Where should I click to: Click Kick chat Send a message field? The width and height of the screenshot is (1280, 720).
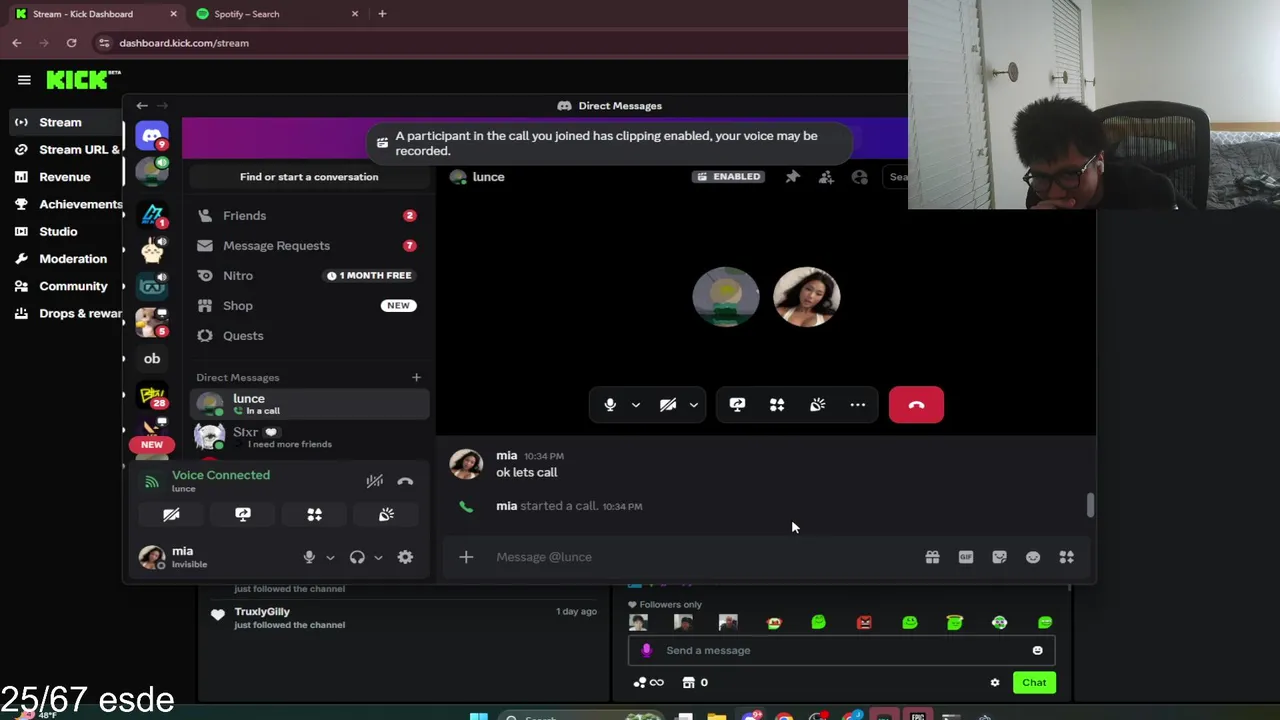click(840, 650)
